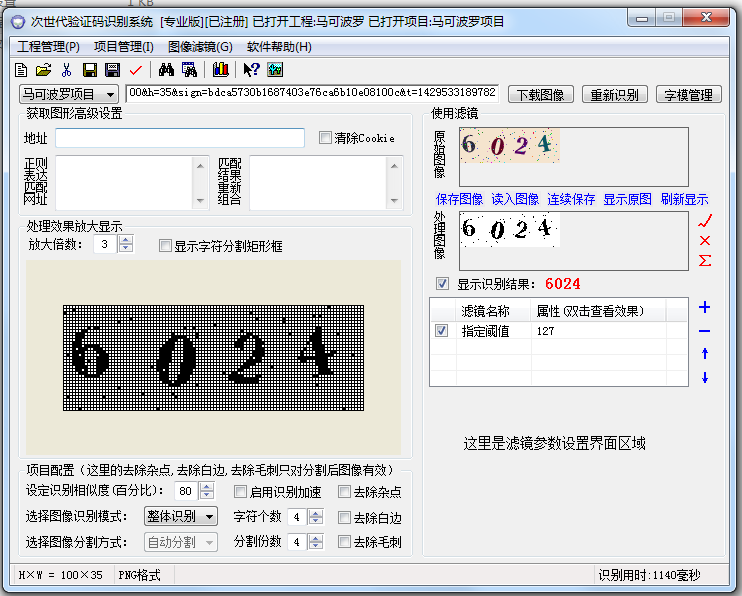Viewport: 742px width, 596px height.
Task: Open the 工程管理(P) menu
Action: 49,46
